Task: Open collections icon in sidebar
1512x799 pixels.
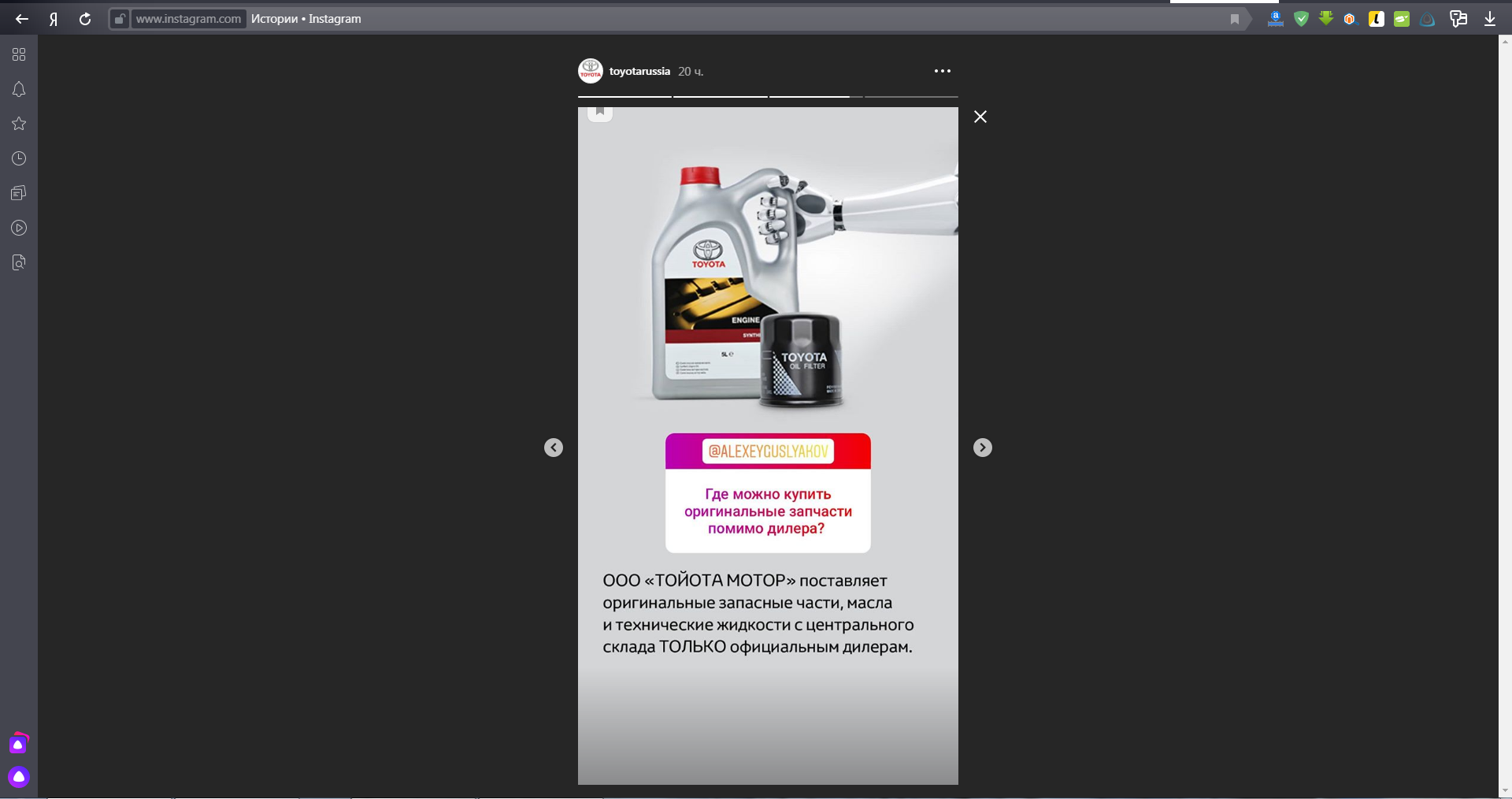Action: 19,193
